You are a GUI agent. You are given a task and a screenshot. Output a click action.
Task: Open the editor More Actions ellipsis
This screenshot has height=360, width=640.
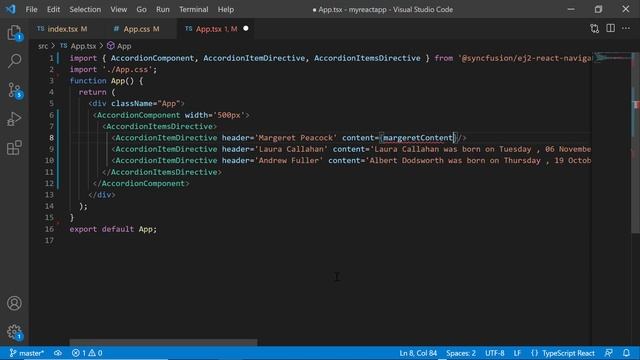click(x=626, y=28)
